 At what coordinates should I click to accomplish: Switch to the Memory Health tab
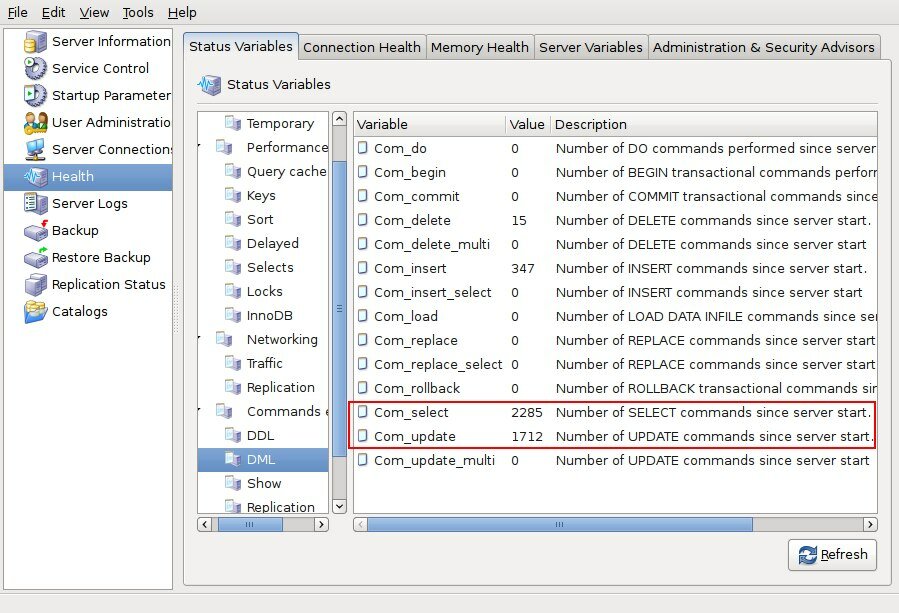479,47
